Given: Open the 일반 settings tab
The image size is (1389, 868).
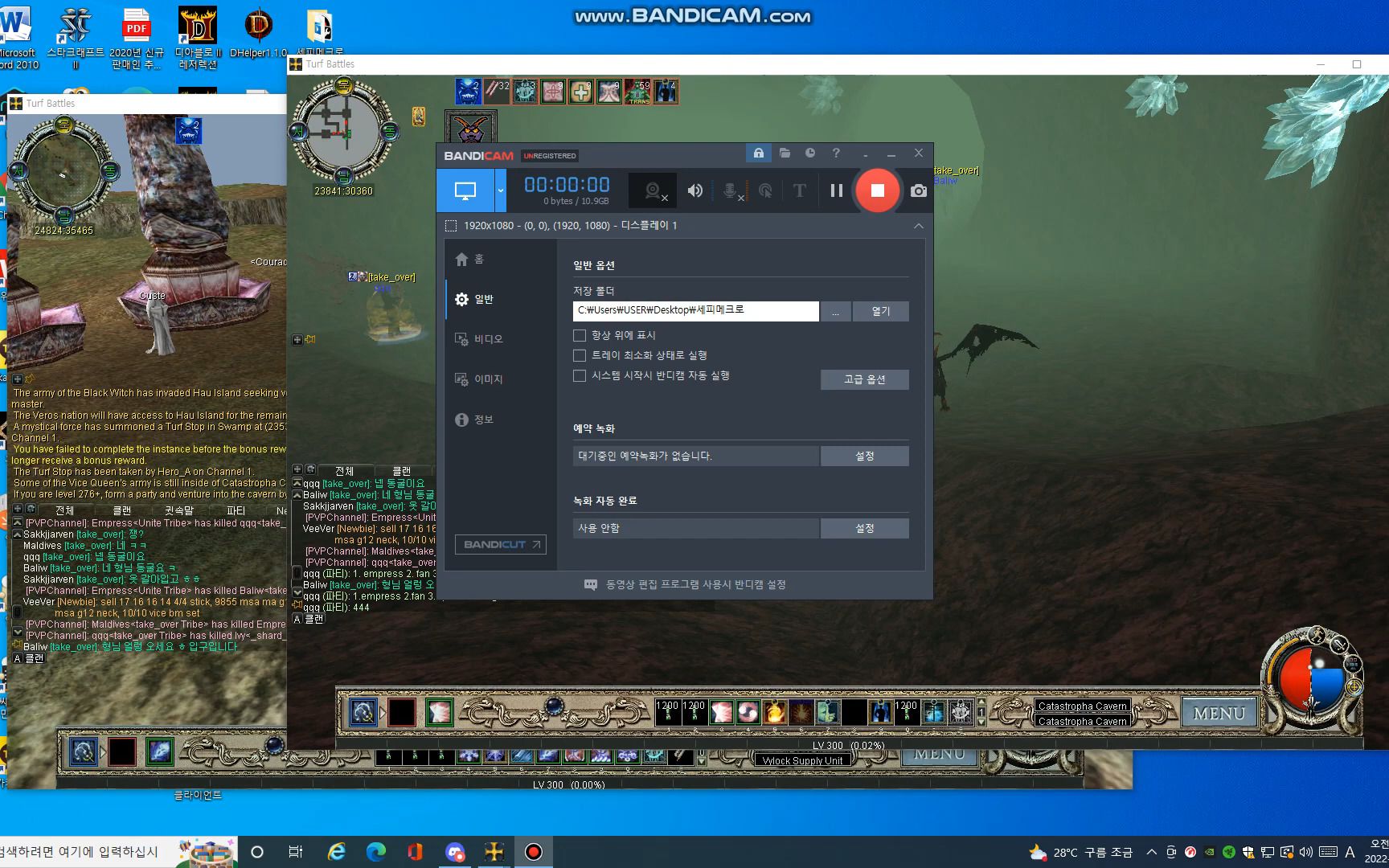Looking at the screenshot, I should coord(501,299).
